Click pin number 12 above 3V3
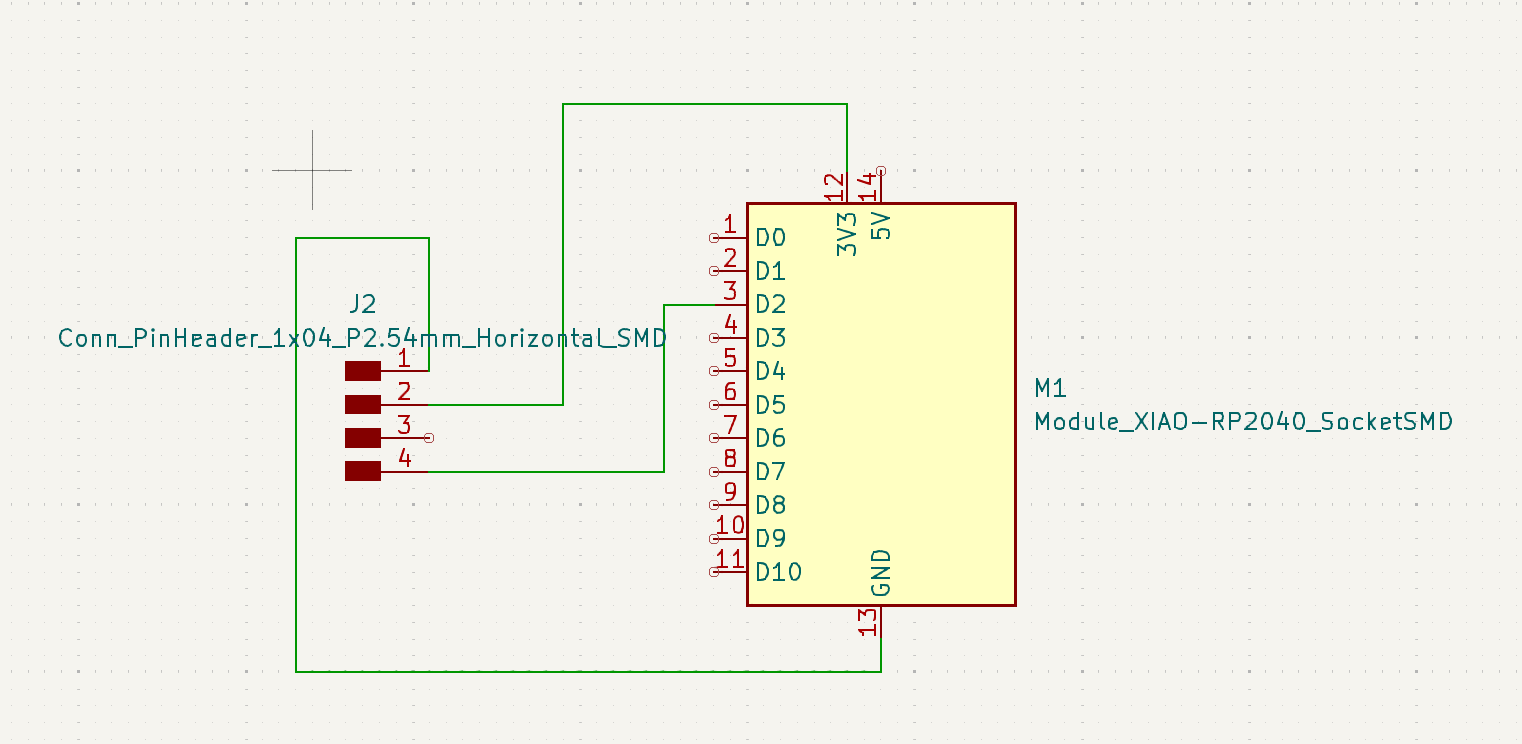The image size is (1522, 744). tap(834, 186)
